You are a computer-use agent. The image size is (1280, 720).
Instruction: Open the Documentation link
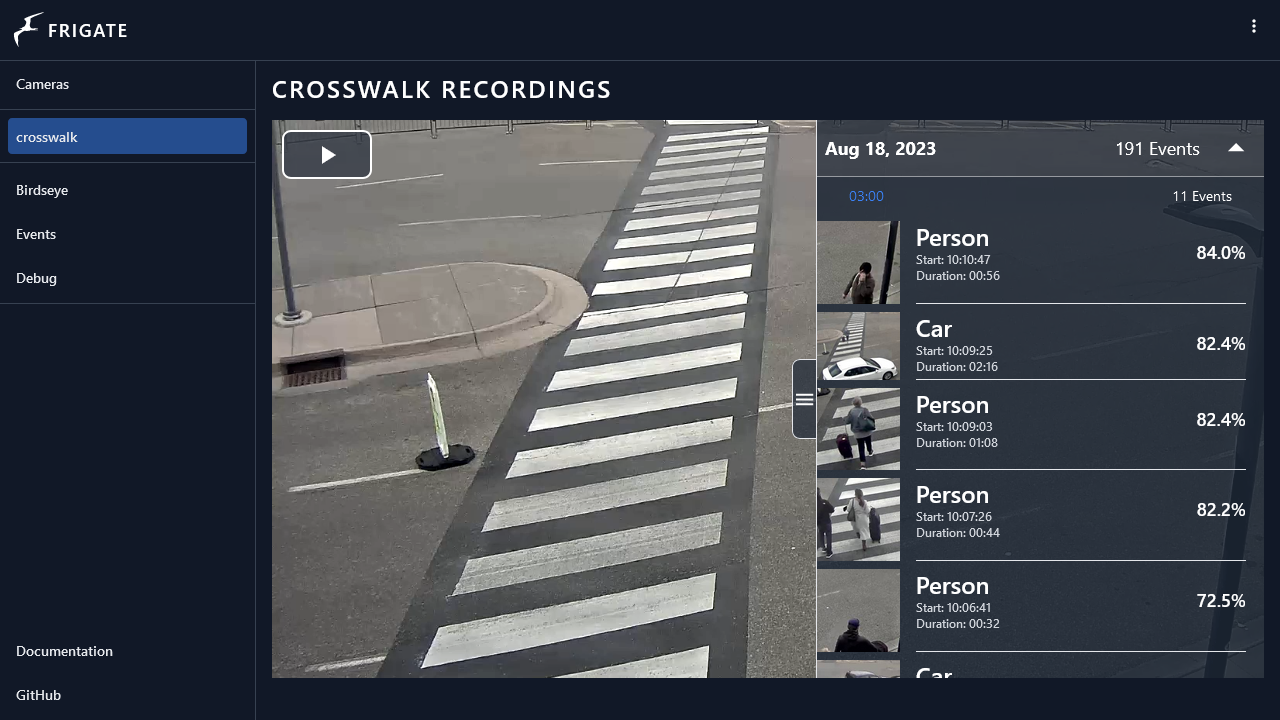[64, 651]
